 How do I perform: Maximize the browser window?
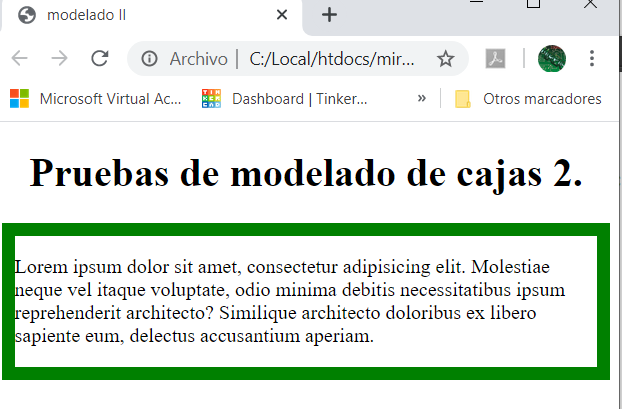point(533,3)
